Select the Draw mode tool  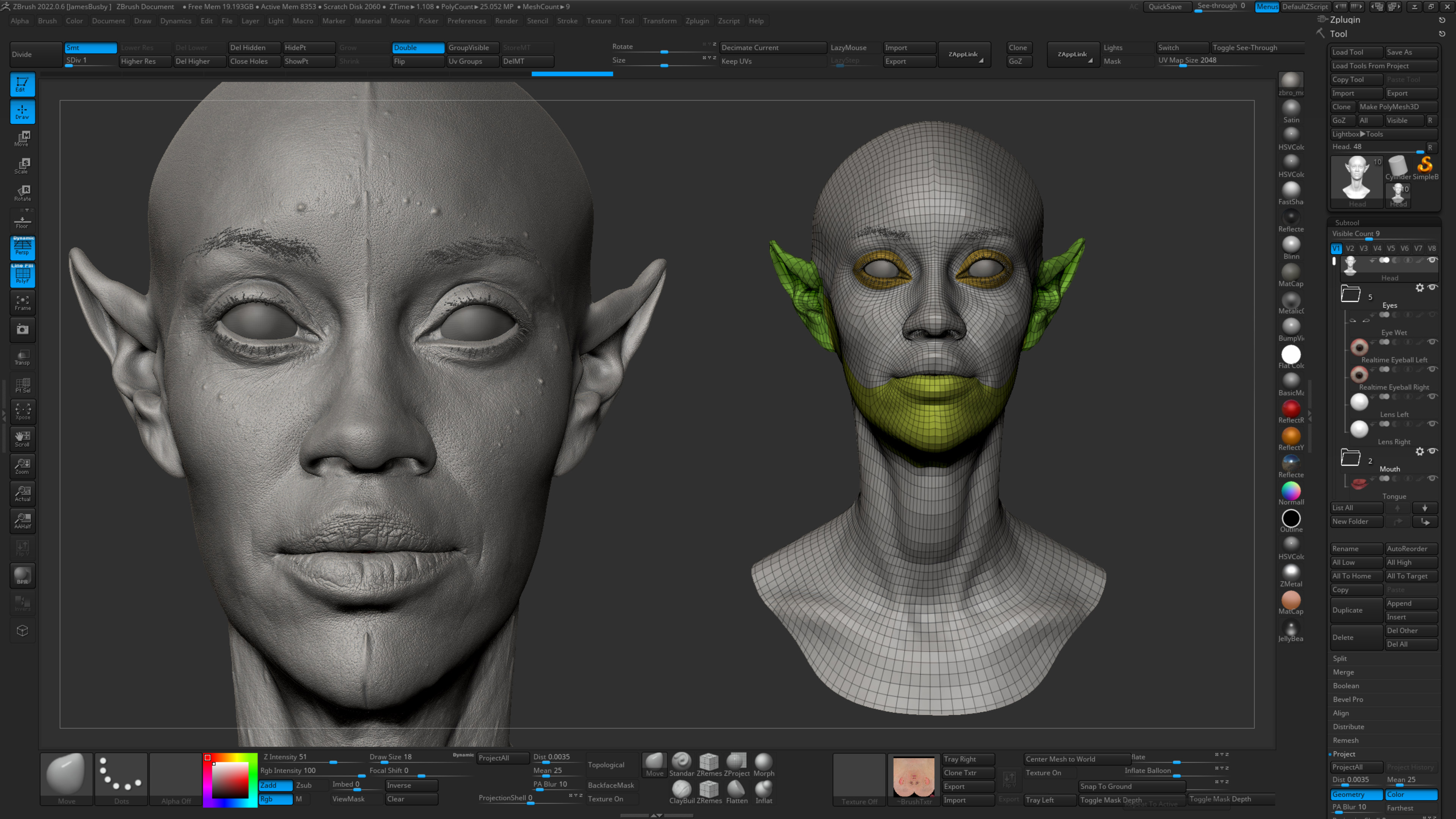click(x=23, y=111)
